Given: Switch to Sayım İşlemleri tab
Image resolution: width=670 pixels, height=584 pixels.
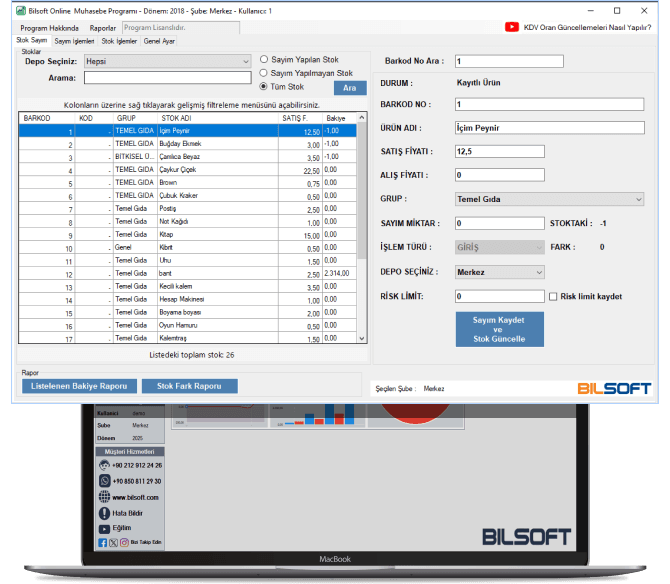Looking at the screenshot, I should tap(74, 41).
